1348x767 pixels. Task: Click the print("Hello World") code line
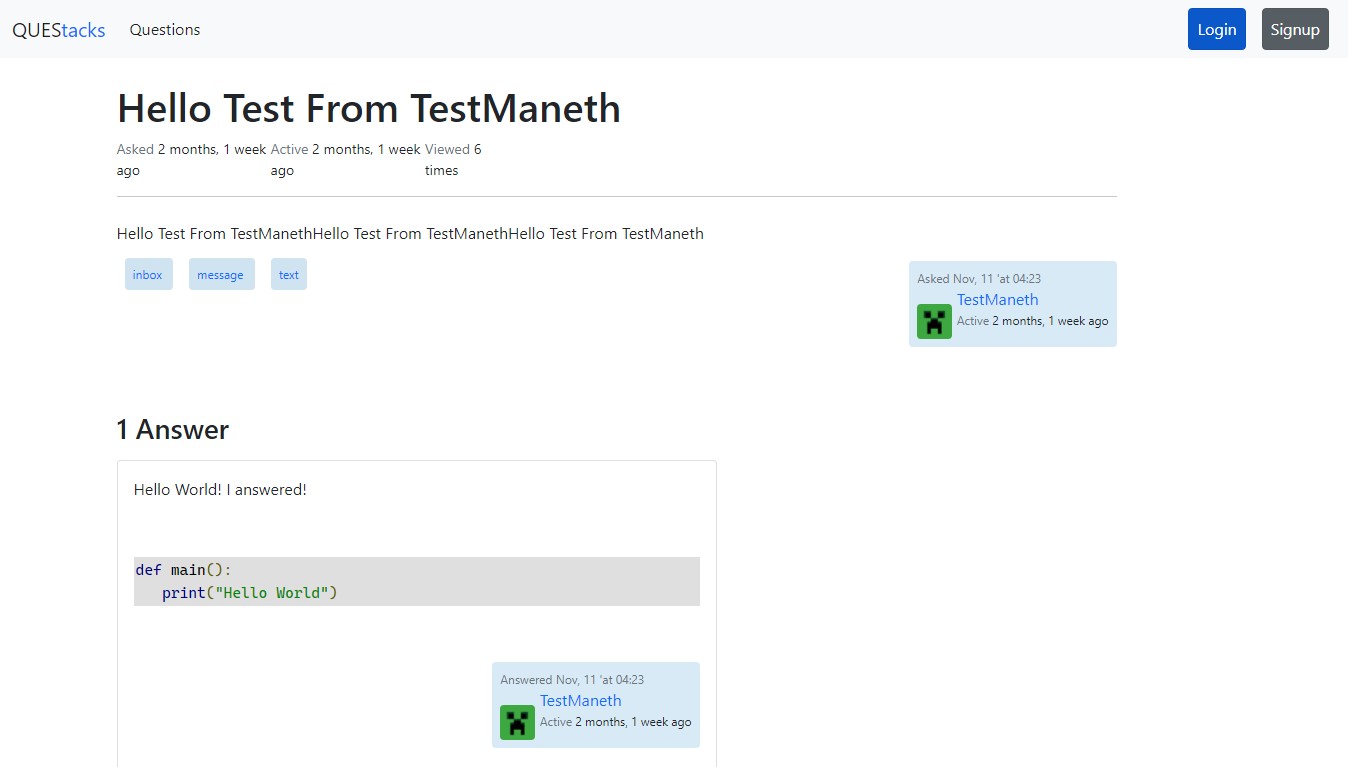250,593
